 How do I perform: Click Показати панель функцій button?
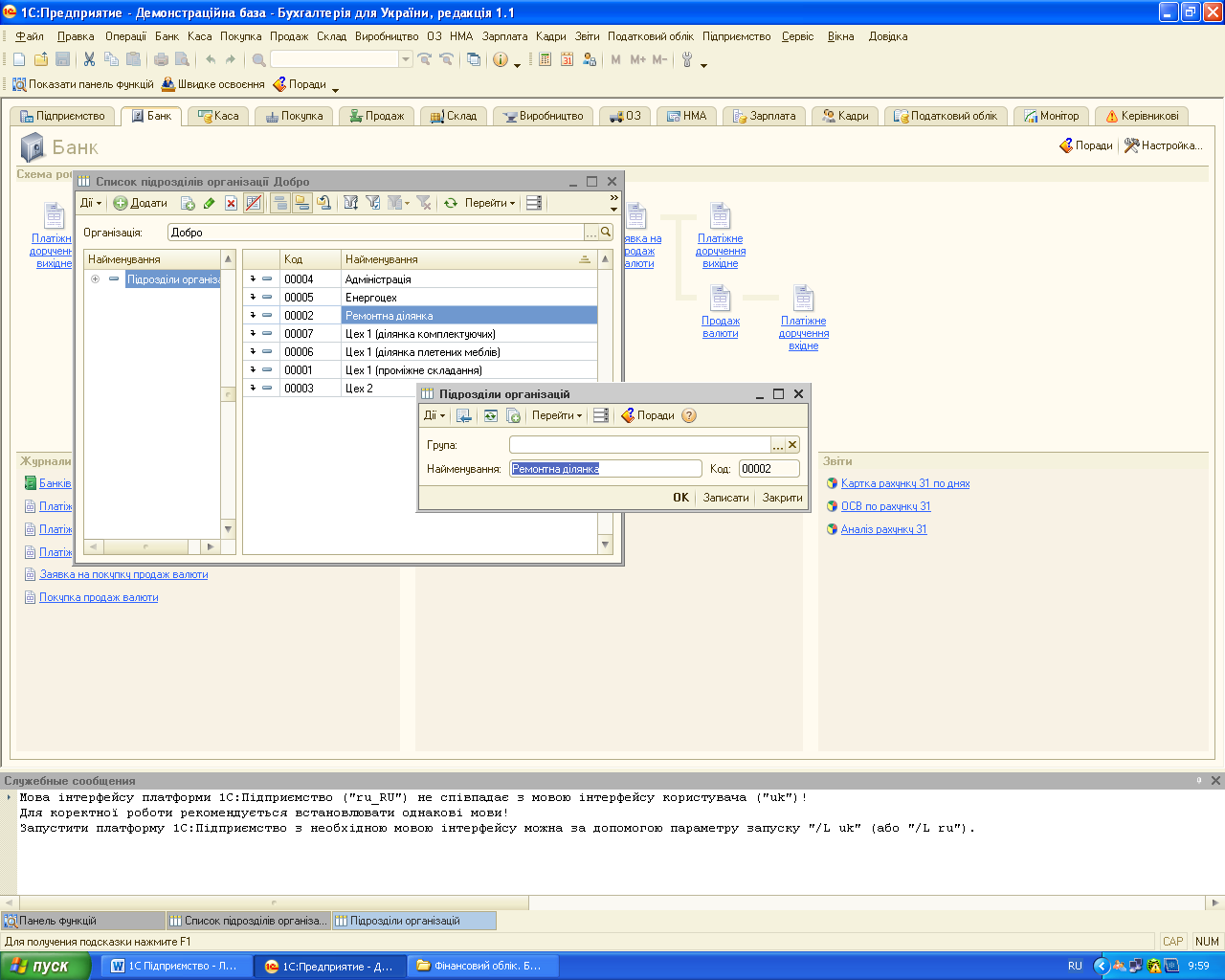coord(82,84)
